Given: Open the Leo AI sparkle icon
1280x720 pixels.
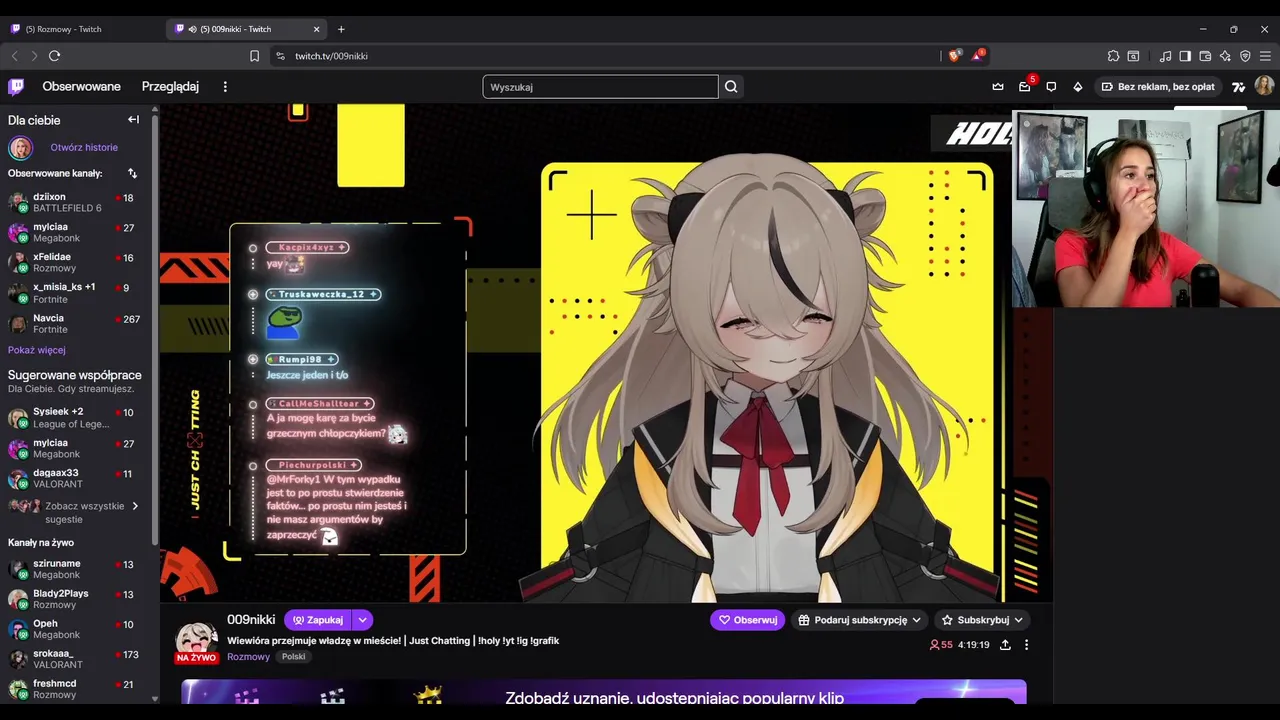Looking at the screenshot, I should click(x=1225, y=56).
